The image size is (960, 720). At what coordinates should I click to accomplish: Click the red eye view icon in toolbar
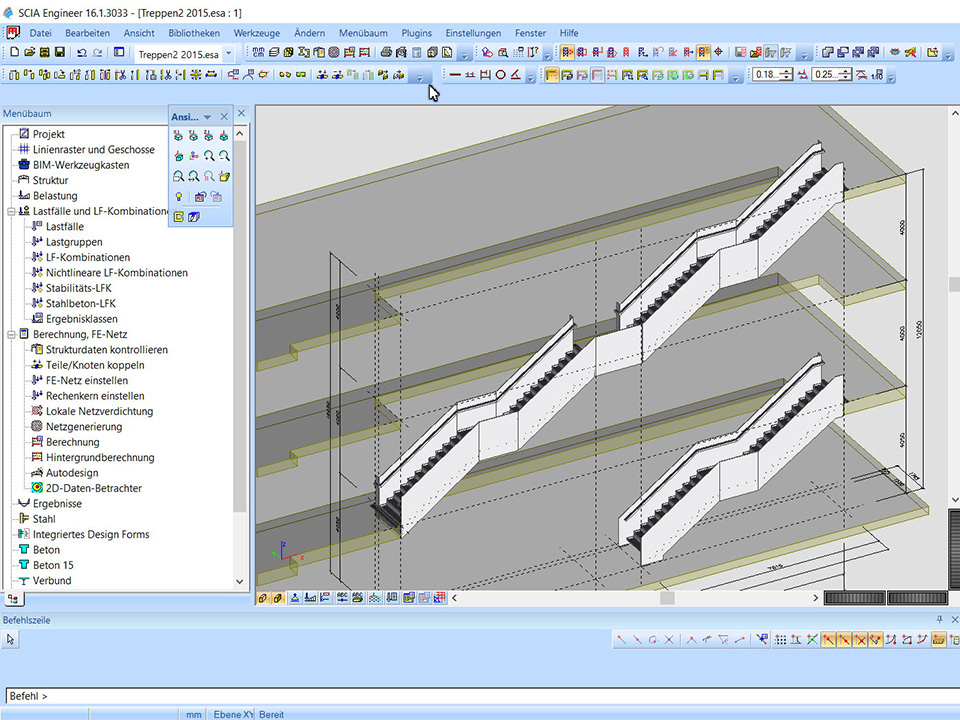coord(894,52)
